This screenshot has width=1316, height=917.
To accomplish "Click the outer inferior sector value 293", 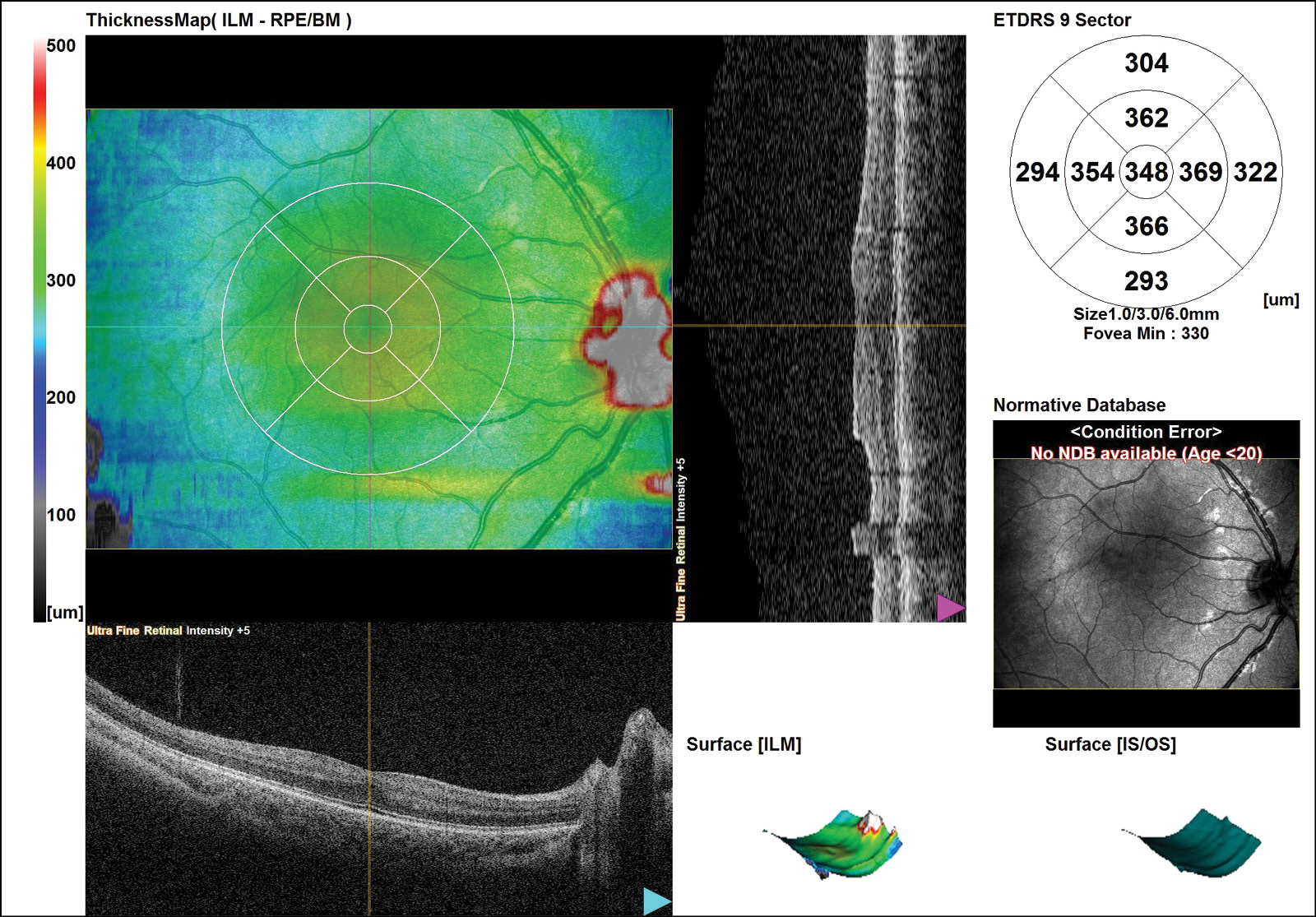I will [1146, 281].
